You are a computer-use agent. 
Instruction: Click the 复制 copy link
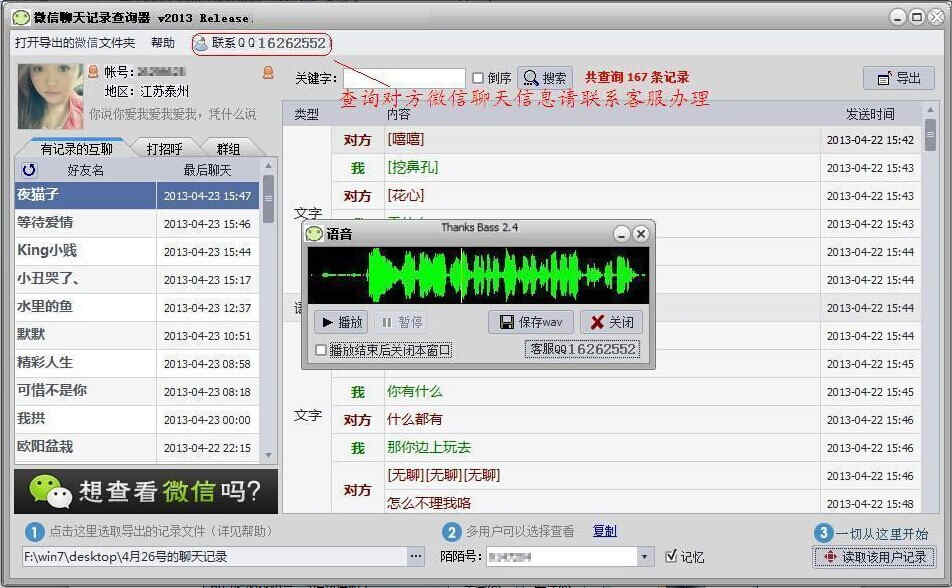click(604, 531)
